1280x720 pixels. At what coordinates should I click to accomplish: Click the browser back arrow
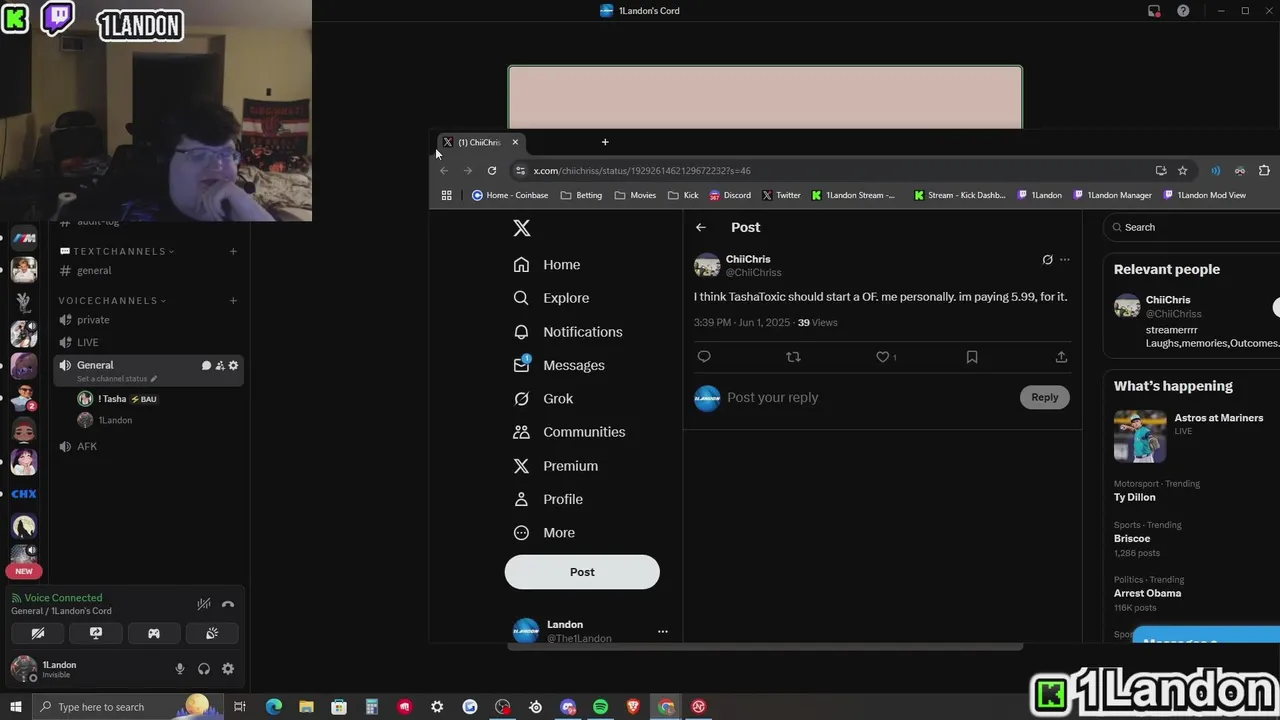[x=444, y=171]
